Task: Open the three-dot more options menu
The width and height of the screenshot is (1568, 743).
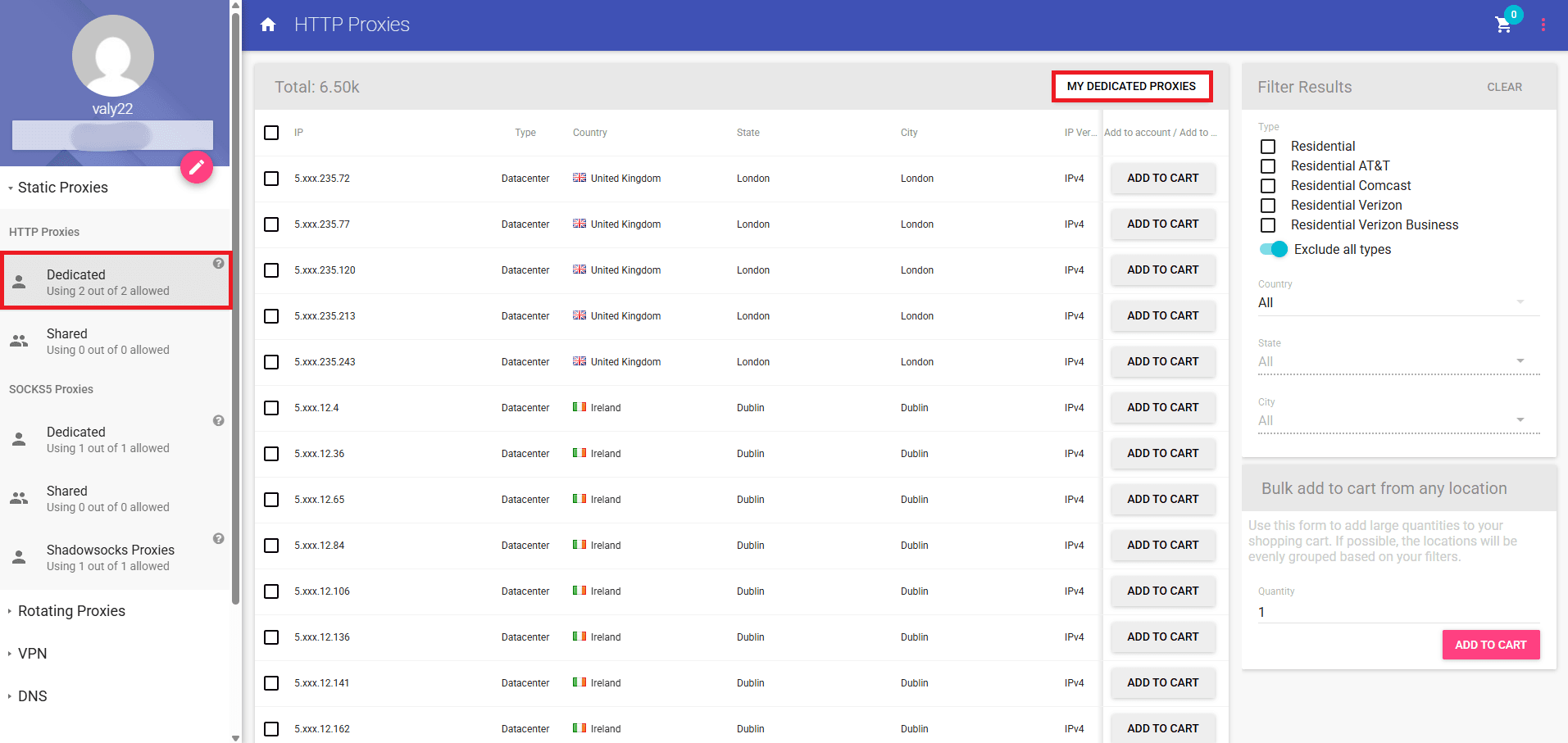Action: pyautogui.click(x=1543, y=25)
